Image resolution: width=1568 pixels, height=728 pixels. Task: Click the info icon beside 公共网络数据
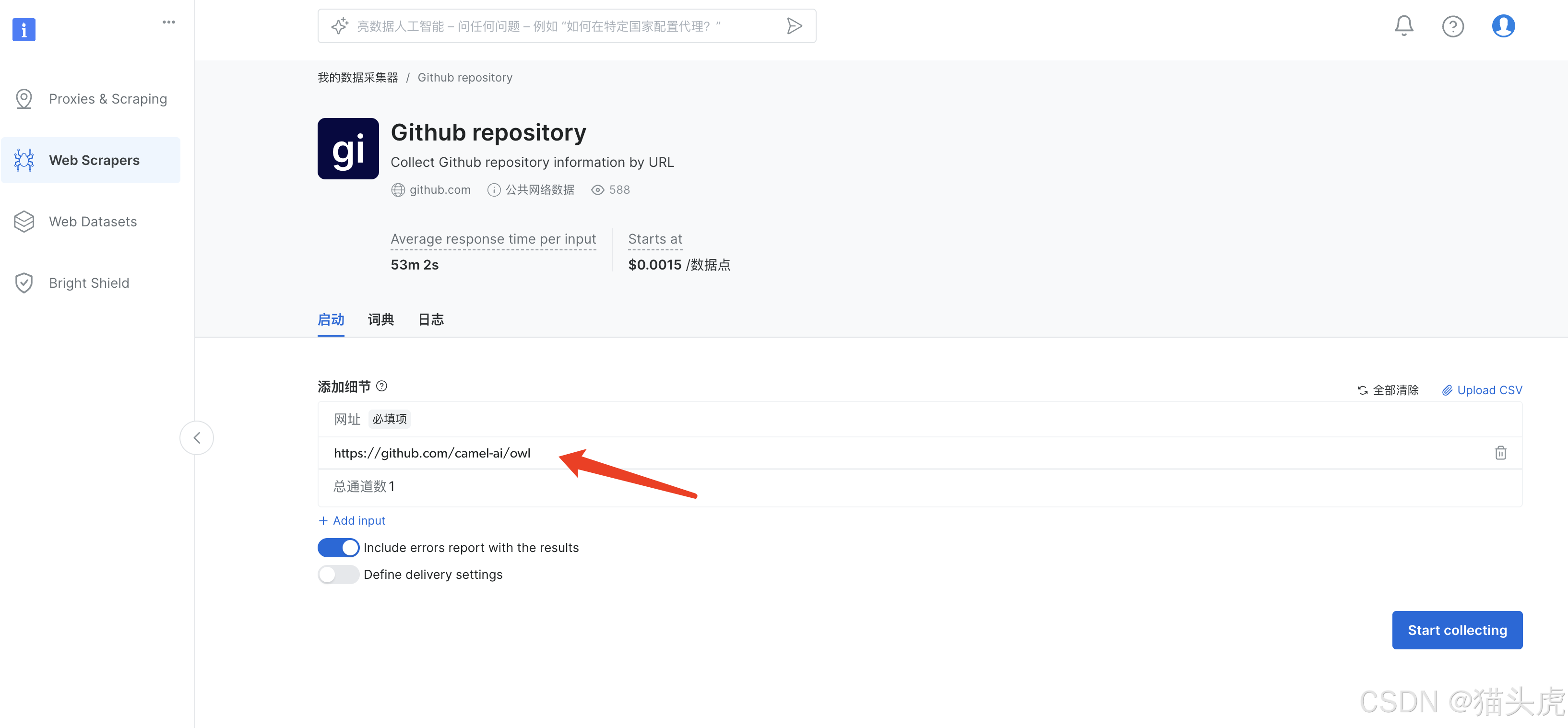click(x=494, y=190)
